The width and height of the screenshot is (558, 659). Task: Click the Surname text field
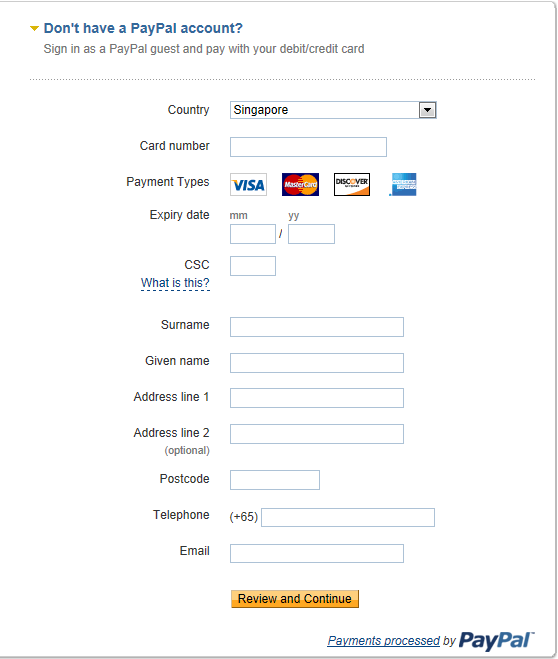point(317,327)
